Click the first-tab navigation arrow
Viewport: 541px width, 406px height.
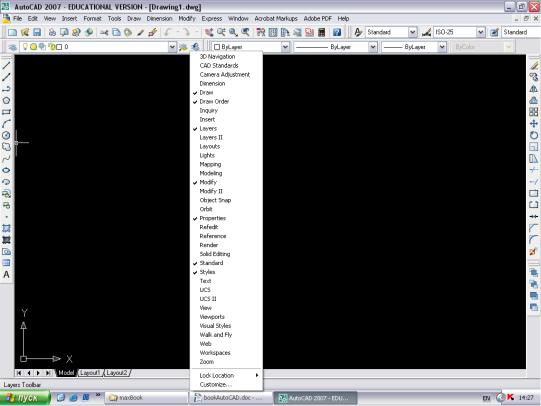19,373
